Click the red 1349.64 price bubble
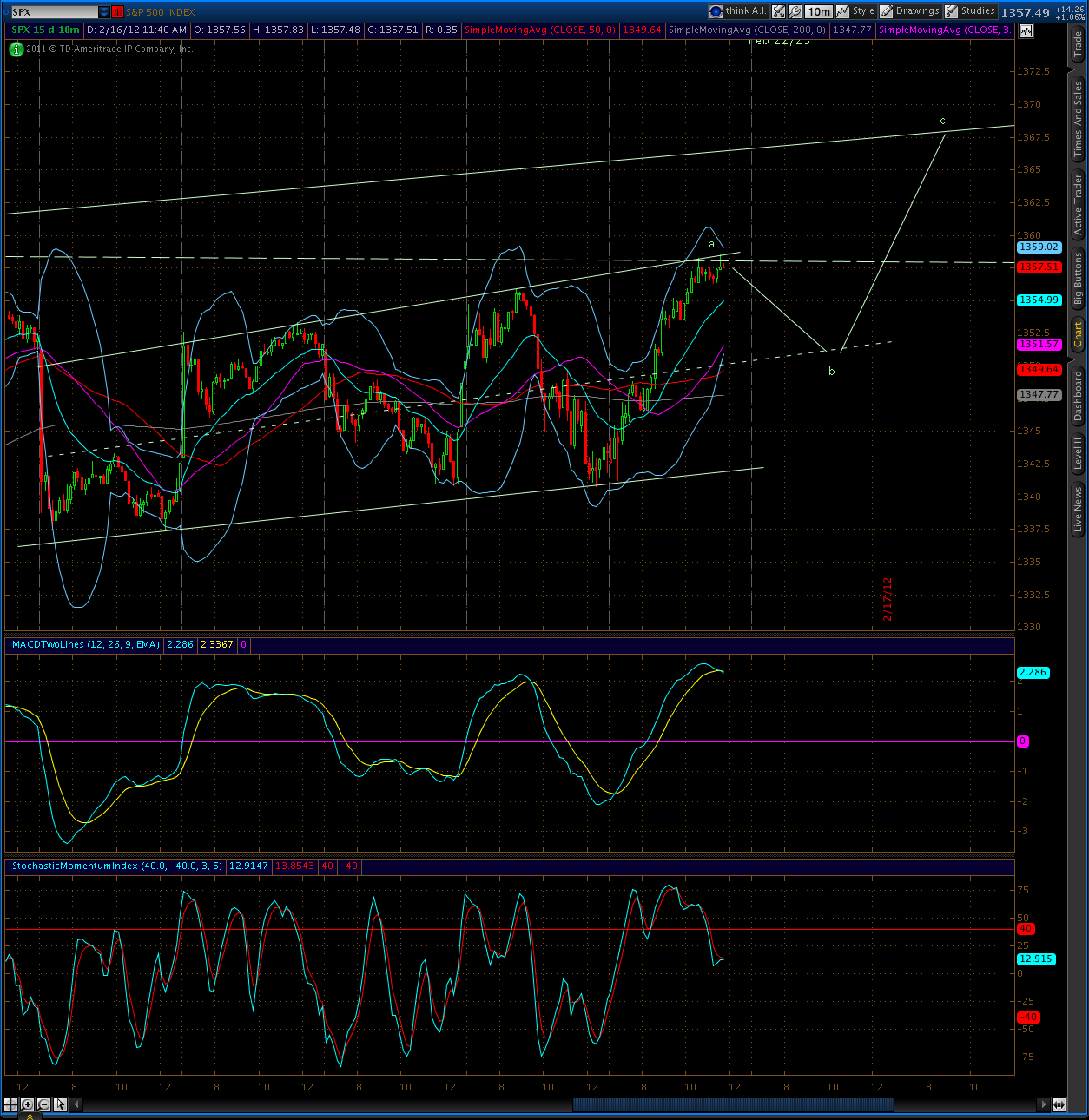1089x1120 pixels. 1039,370
